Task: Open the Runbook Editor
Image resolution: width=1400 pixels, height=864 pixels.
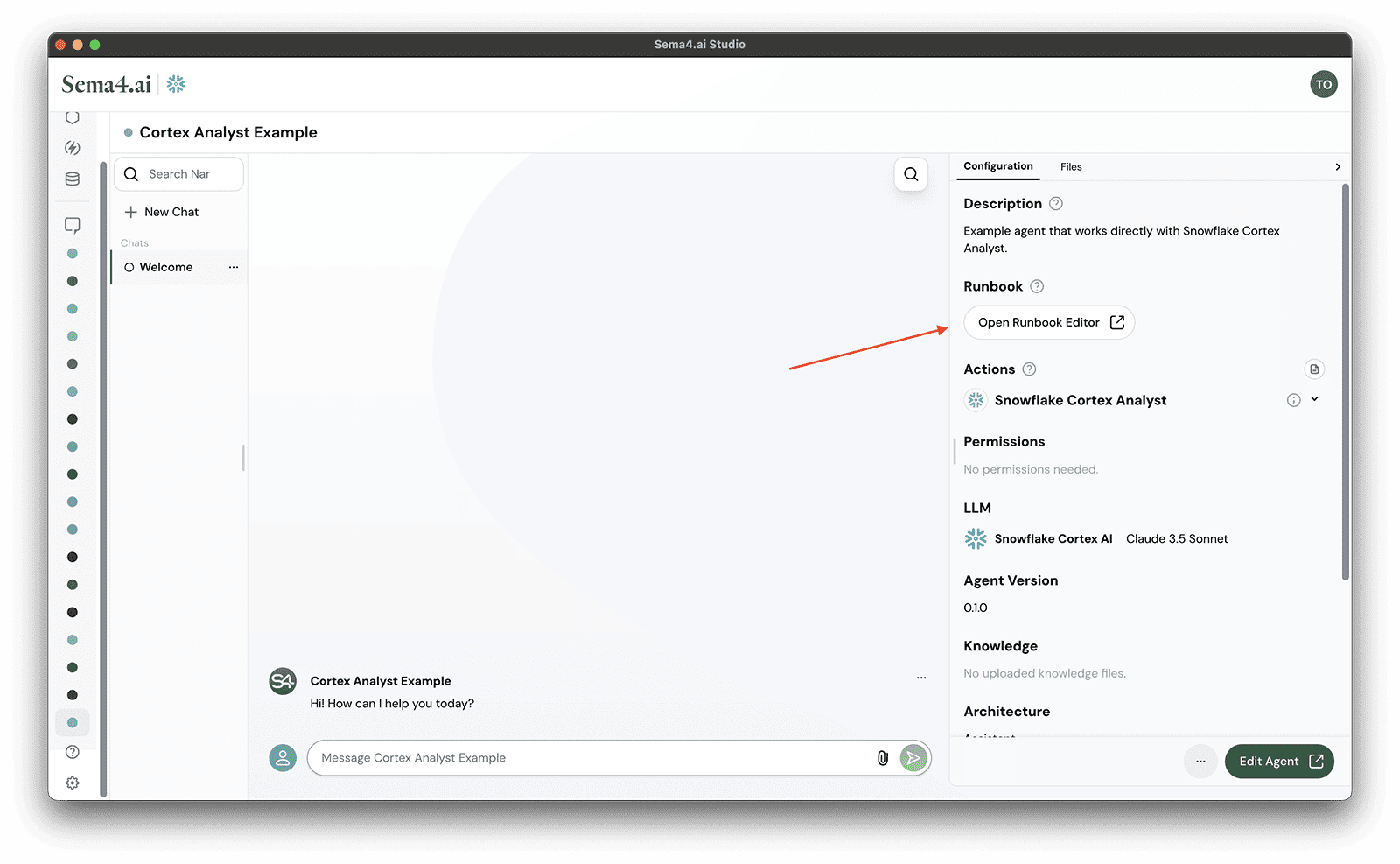Action: coord(1048,322)
